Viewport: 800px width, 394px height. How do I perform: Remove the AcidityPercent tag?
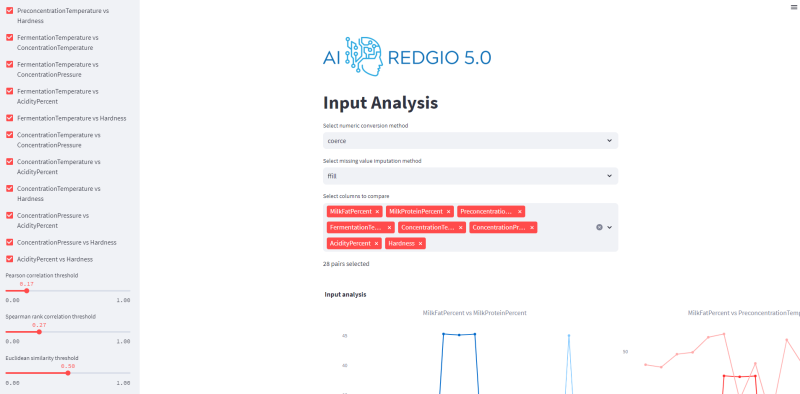[x=377, y=243]
